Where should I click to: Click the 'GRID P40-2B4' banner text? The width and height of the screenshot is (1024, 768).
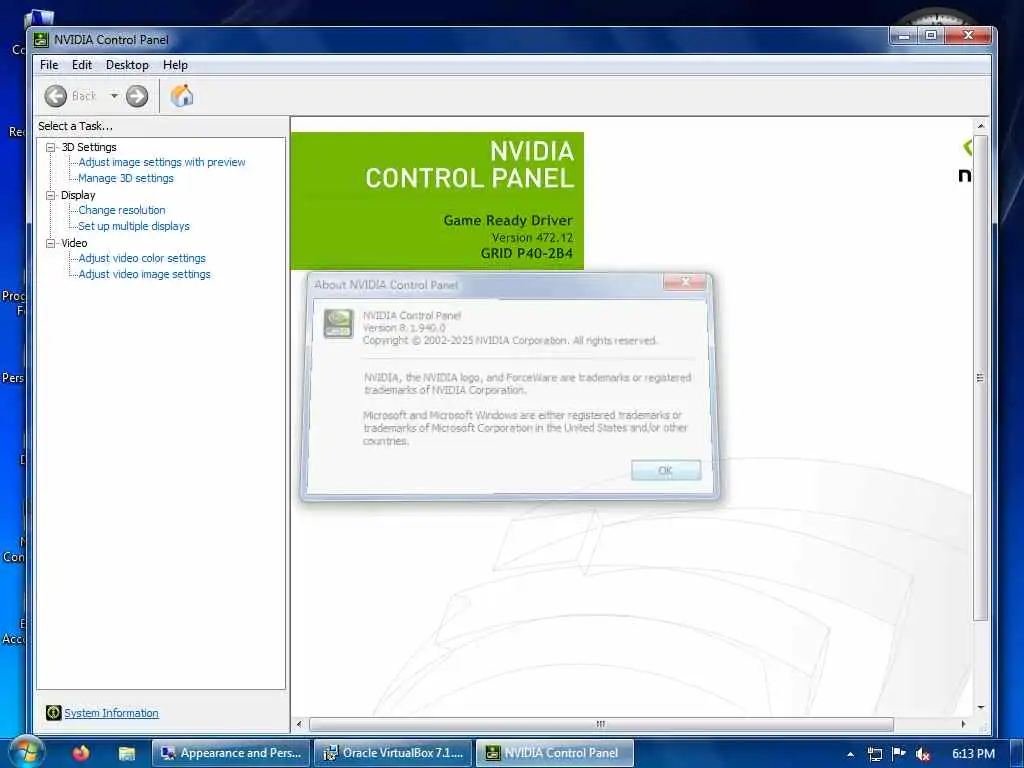pos(526,253)
